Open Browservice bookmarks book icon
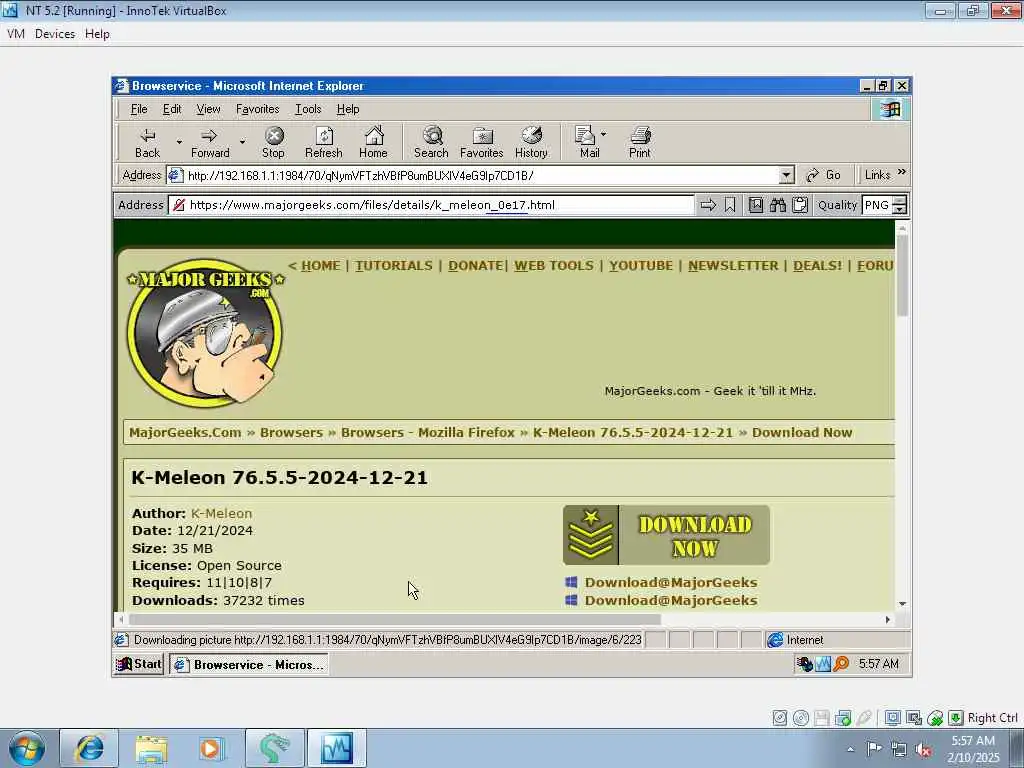Image resolution: width=1024 pixels, height=768 pixels. pos(756,205)
